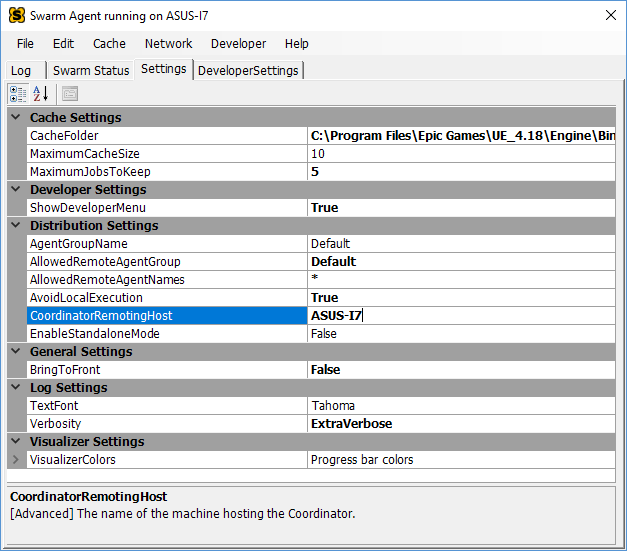Select the AgentGroupName property name
627x551 pixels.
(x=167, y=244)
